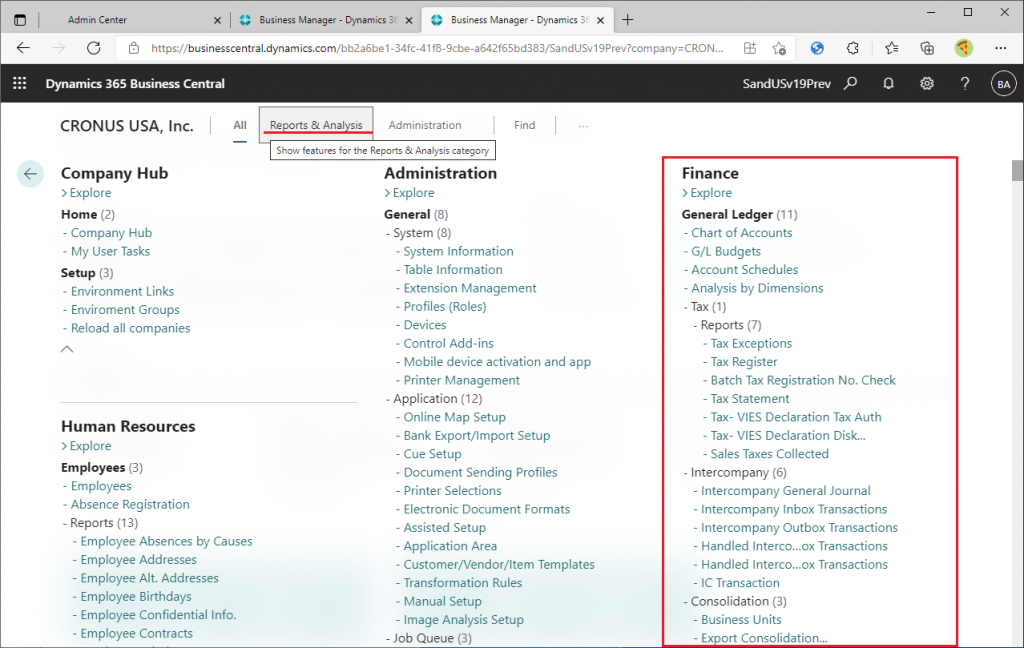This screenshot has height=648, width=1024.
Task: Open Environment Links
Action: pyautogui.click(x=122, y=291)
